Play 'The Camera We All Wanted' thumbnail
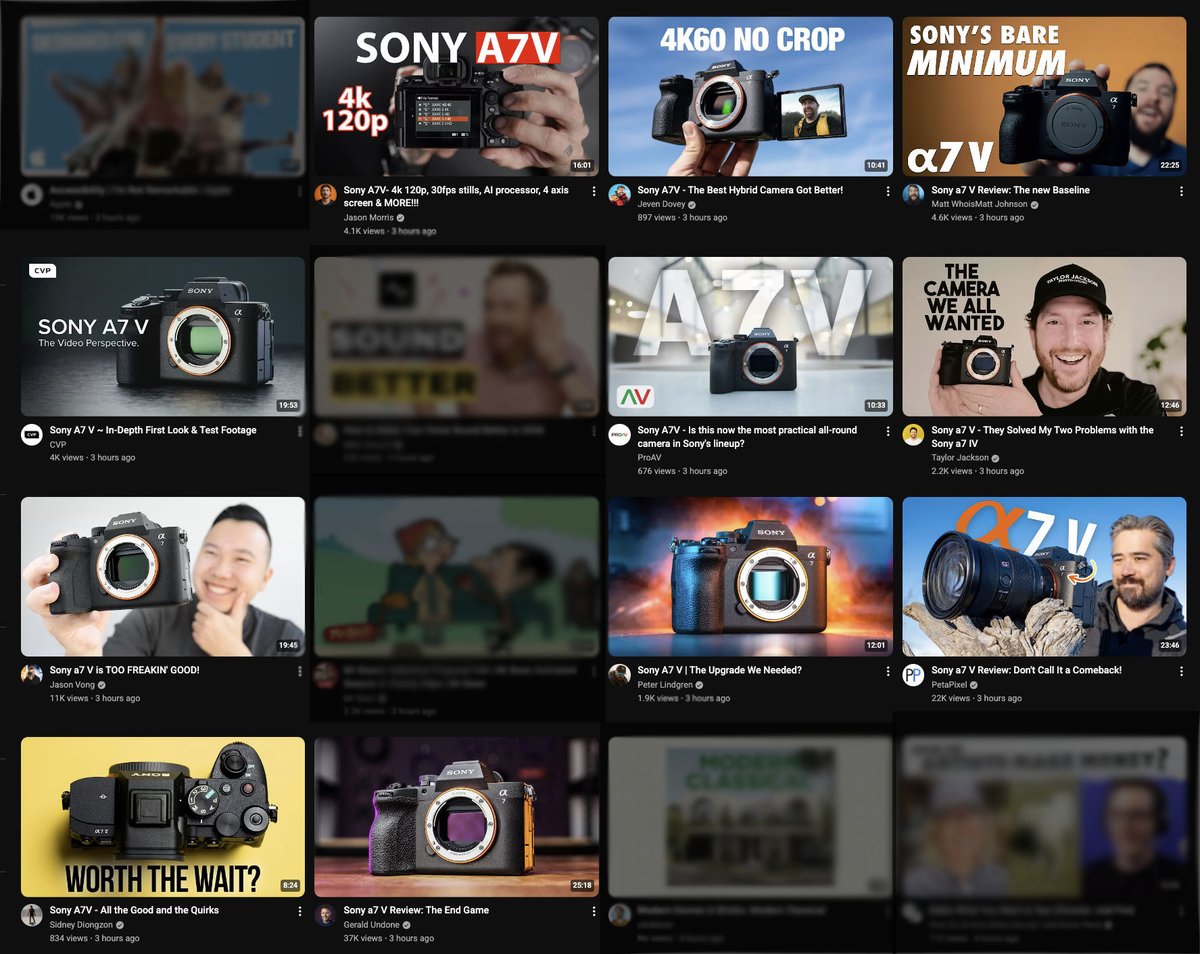The image size is (1200, 954). click(1044, 336)
